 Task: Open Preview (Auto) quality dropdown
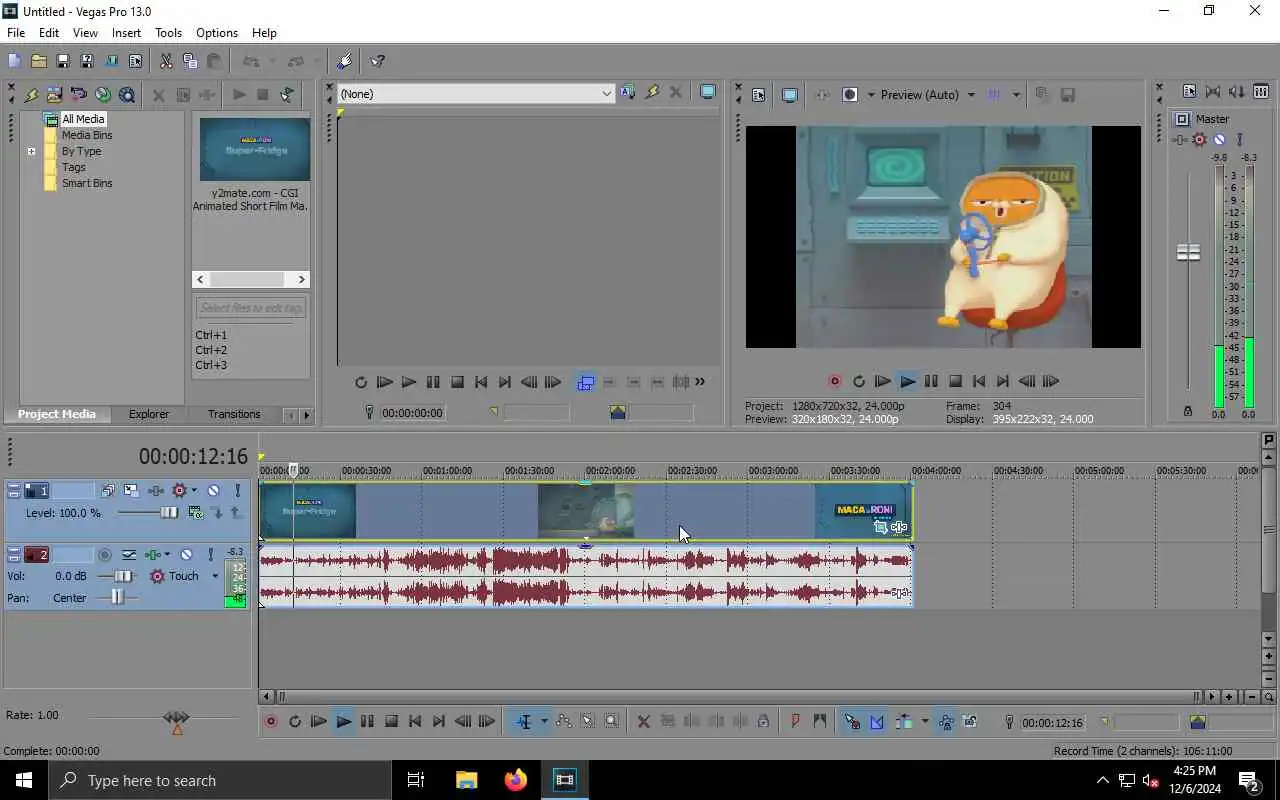[970, 95]
